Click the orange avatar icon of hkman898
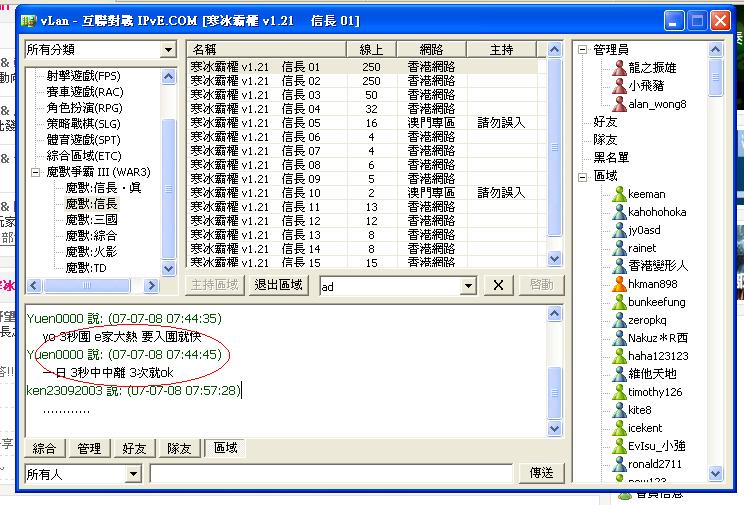The image size is (744, 505). [619, 284]
